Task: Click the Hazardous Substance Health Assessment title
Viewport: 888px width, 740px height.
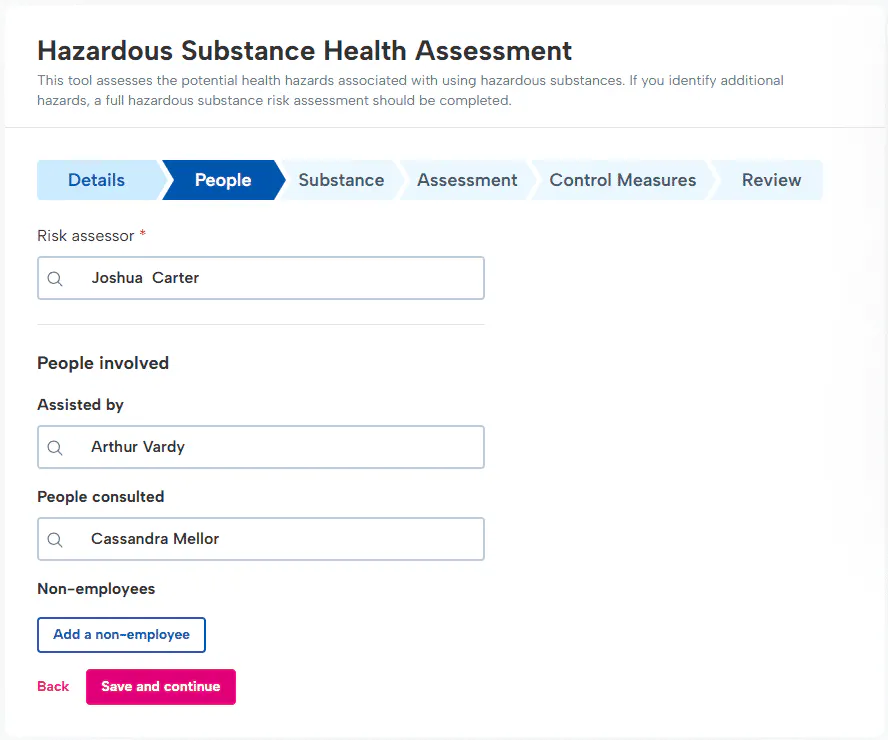Action: 304,50
